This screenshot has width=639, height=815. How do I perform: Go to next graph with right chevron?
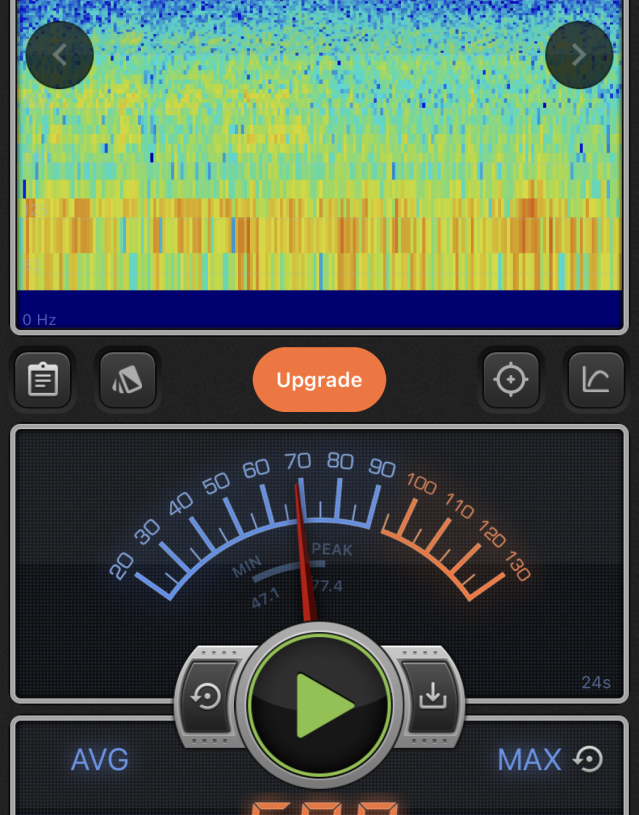(579, 55)
